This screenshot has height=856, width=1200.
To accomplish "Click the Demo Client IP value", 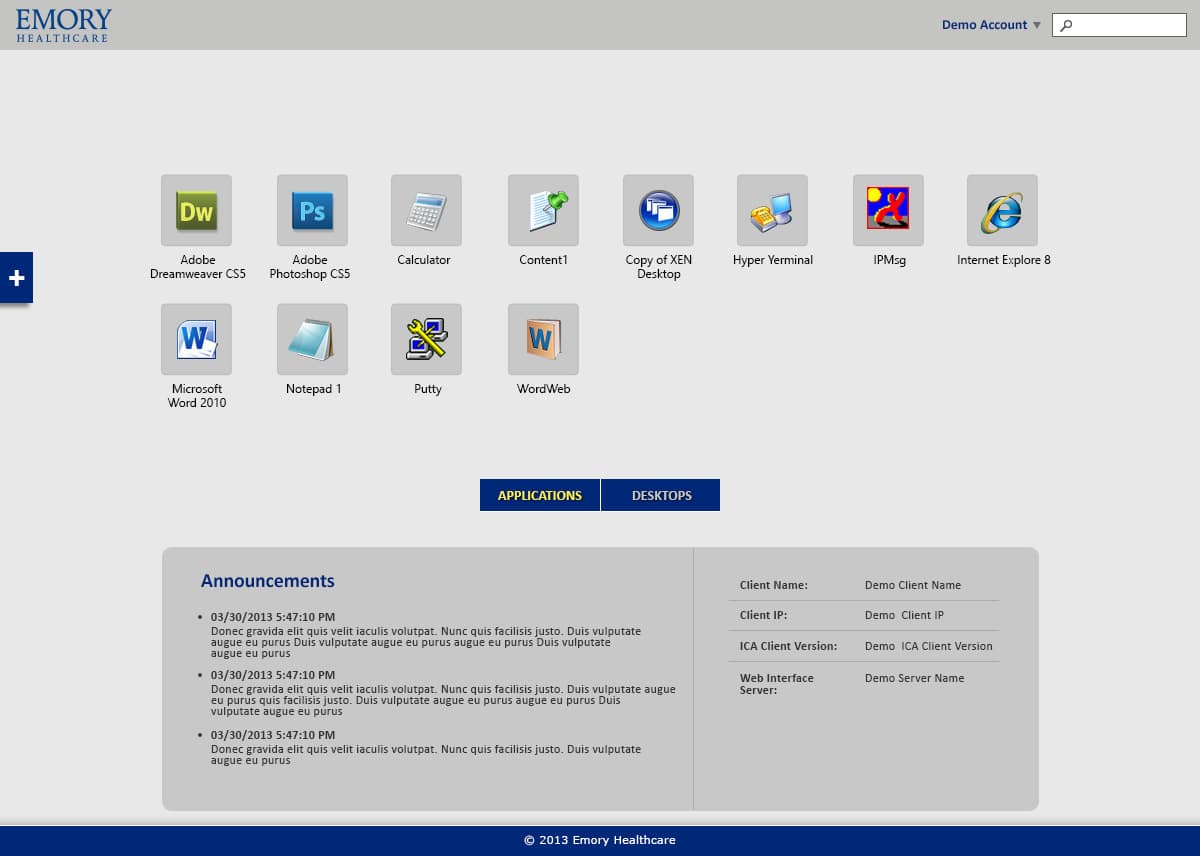I will coord(904,615).
